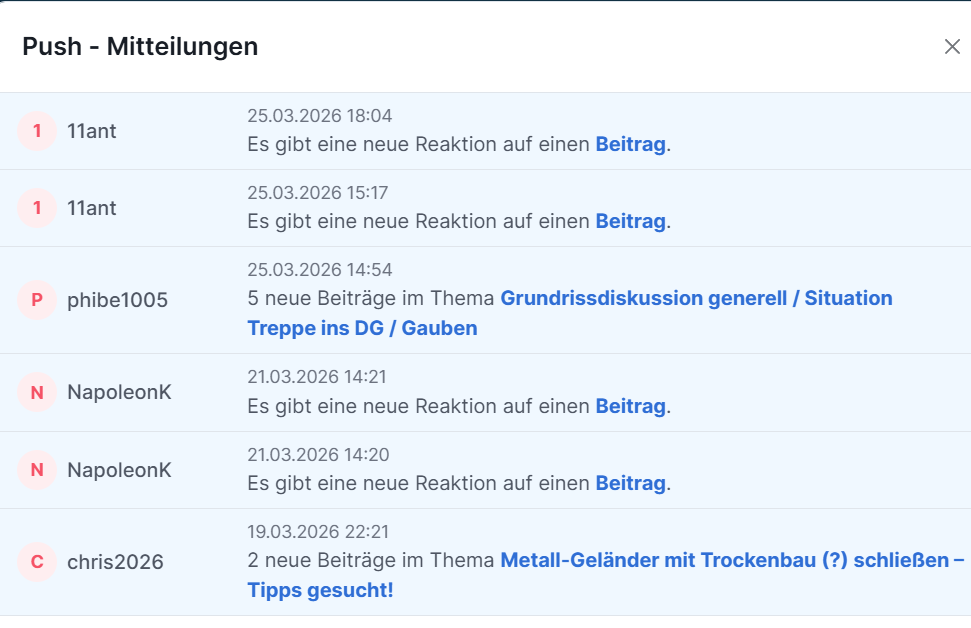Click username 11ant in the top notification

tap(92, 131)
